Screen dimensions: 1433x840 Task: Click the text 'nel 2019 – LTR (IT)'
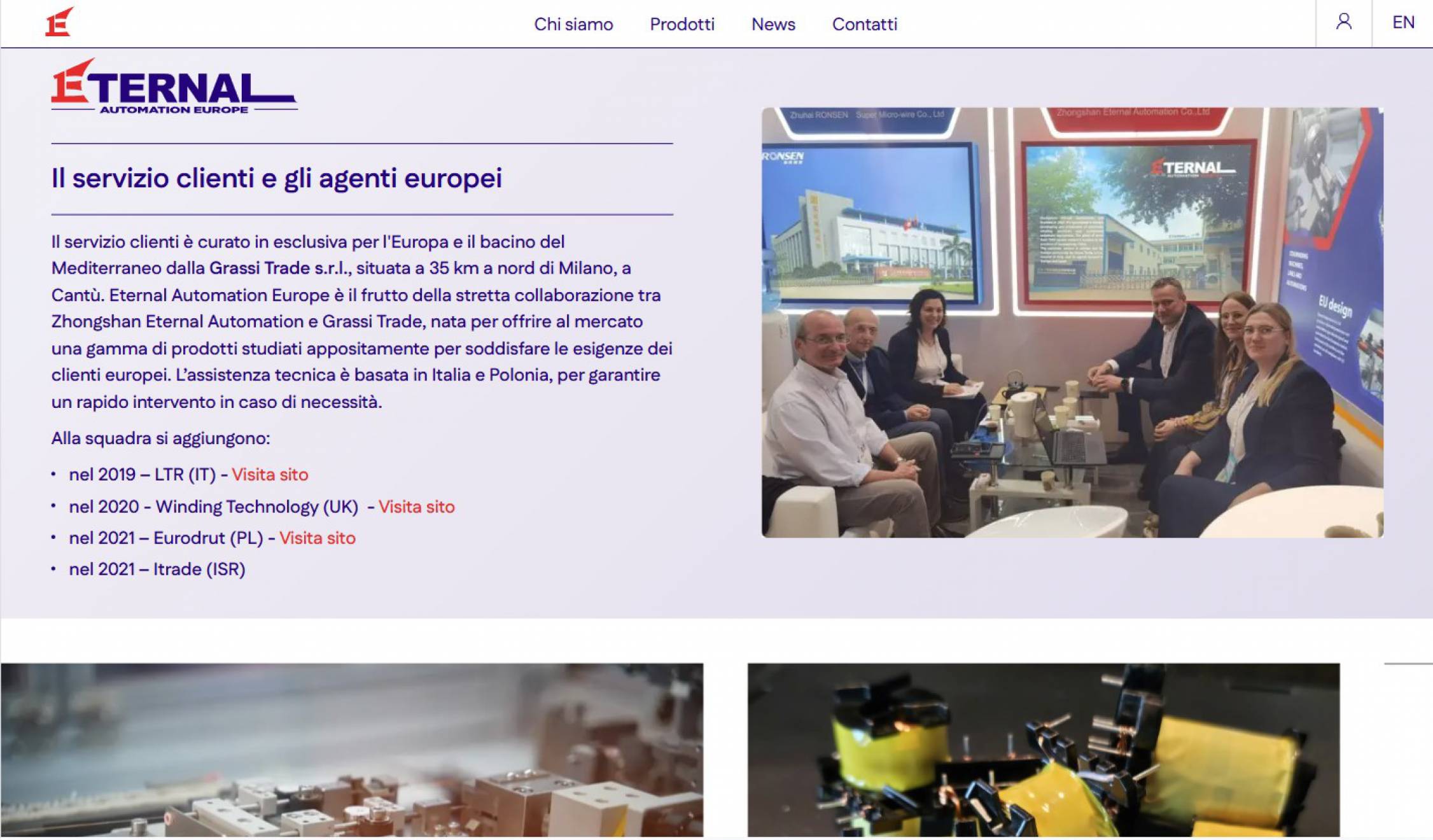143,475
